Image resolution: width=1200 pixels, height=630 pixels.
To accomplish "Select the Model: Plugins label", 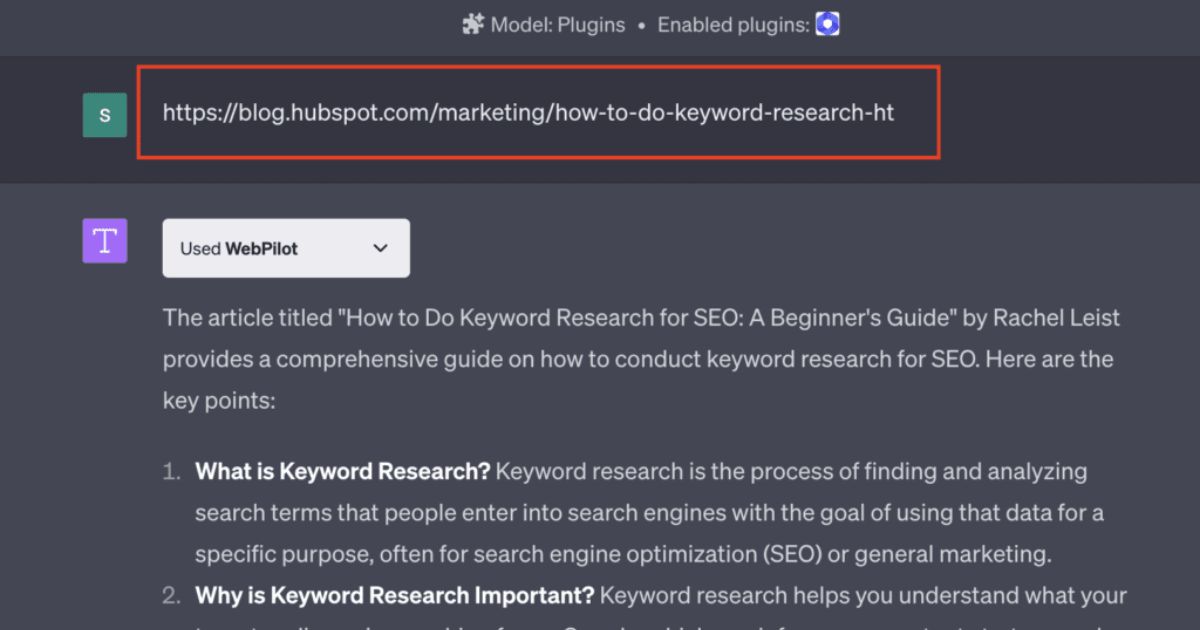I will point(557,26).
